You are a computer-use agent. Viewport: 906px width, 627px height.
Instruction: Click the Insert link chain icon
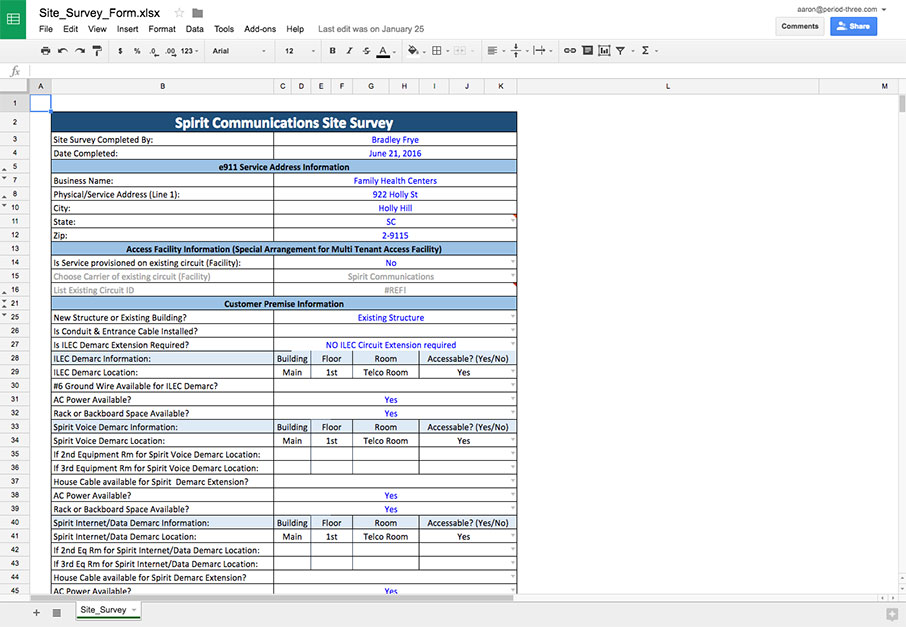(x=570, y=51)
